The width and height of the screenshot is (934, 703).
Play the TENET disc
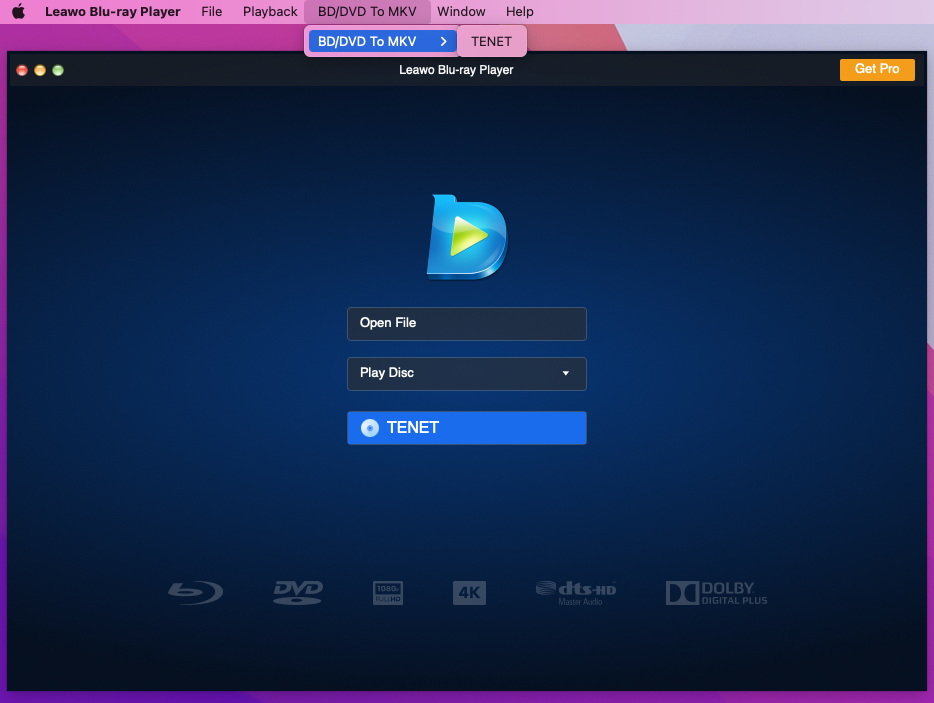466,428
